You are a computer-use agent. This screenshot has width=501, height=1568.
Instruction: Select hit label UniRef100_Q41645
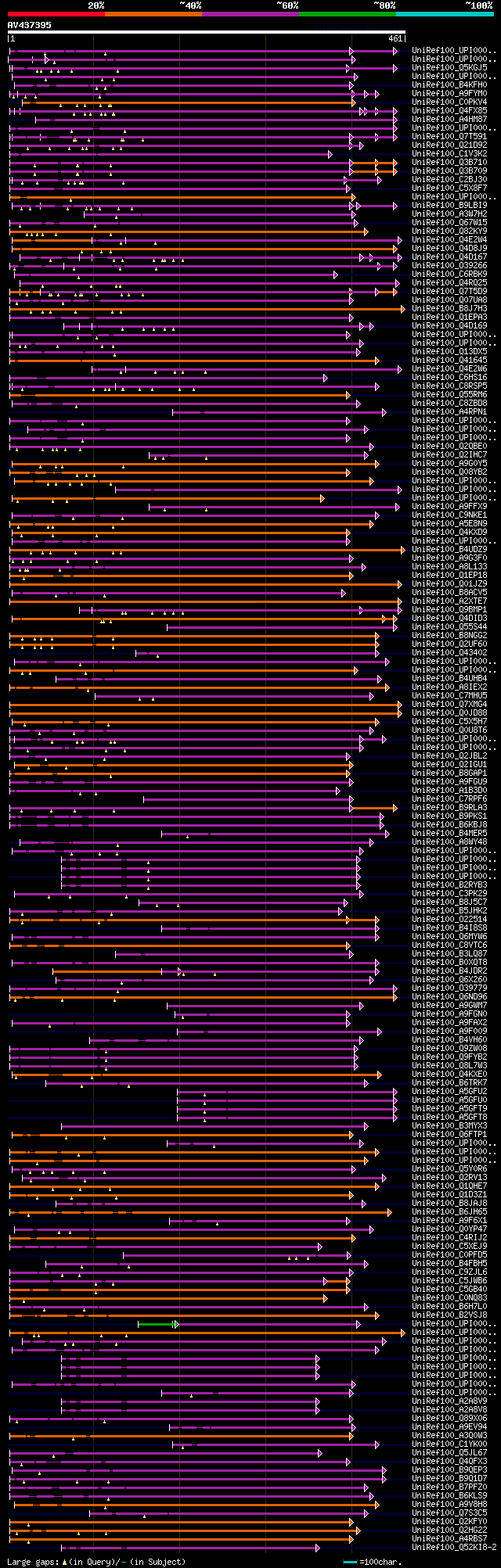click(x=451, y=360)
